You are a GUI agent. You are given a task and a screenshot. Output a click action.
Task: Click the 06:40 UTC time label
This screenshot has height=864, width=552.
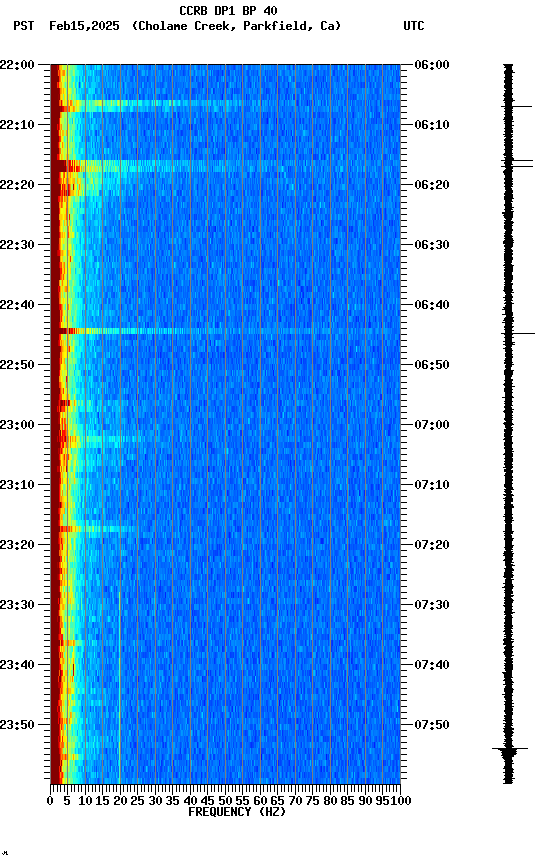click(x=432, y=305)
